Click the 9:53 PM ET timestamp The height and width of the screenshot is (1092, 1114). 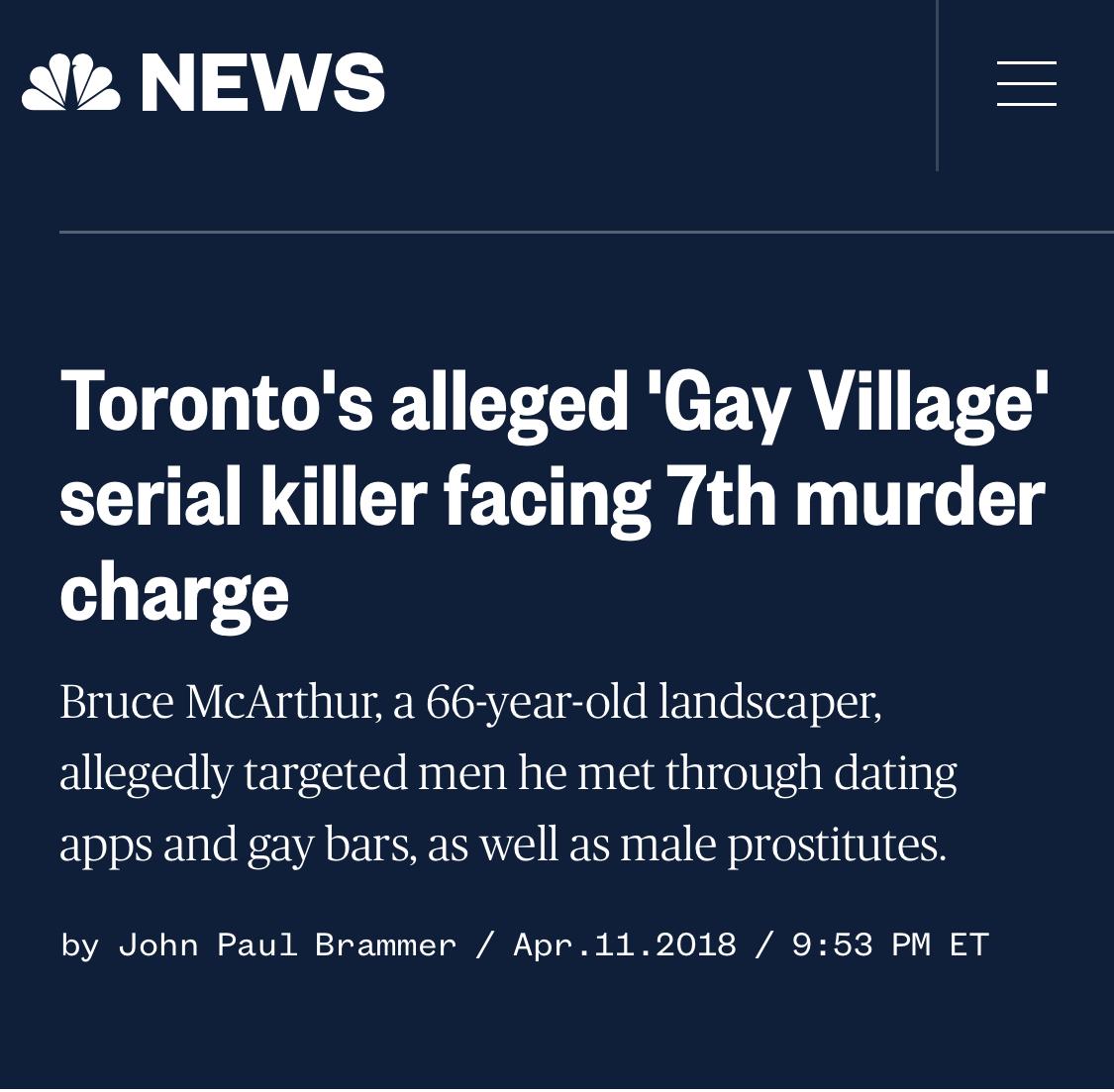point(890,944)
